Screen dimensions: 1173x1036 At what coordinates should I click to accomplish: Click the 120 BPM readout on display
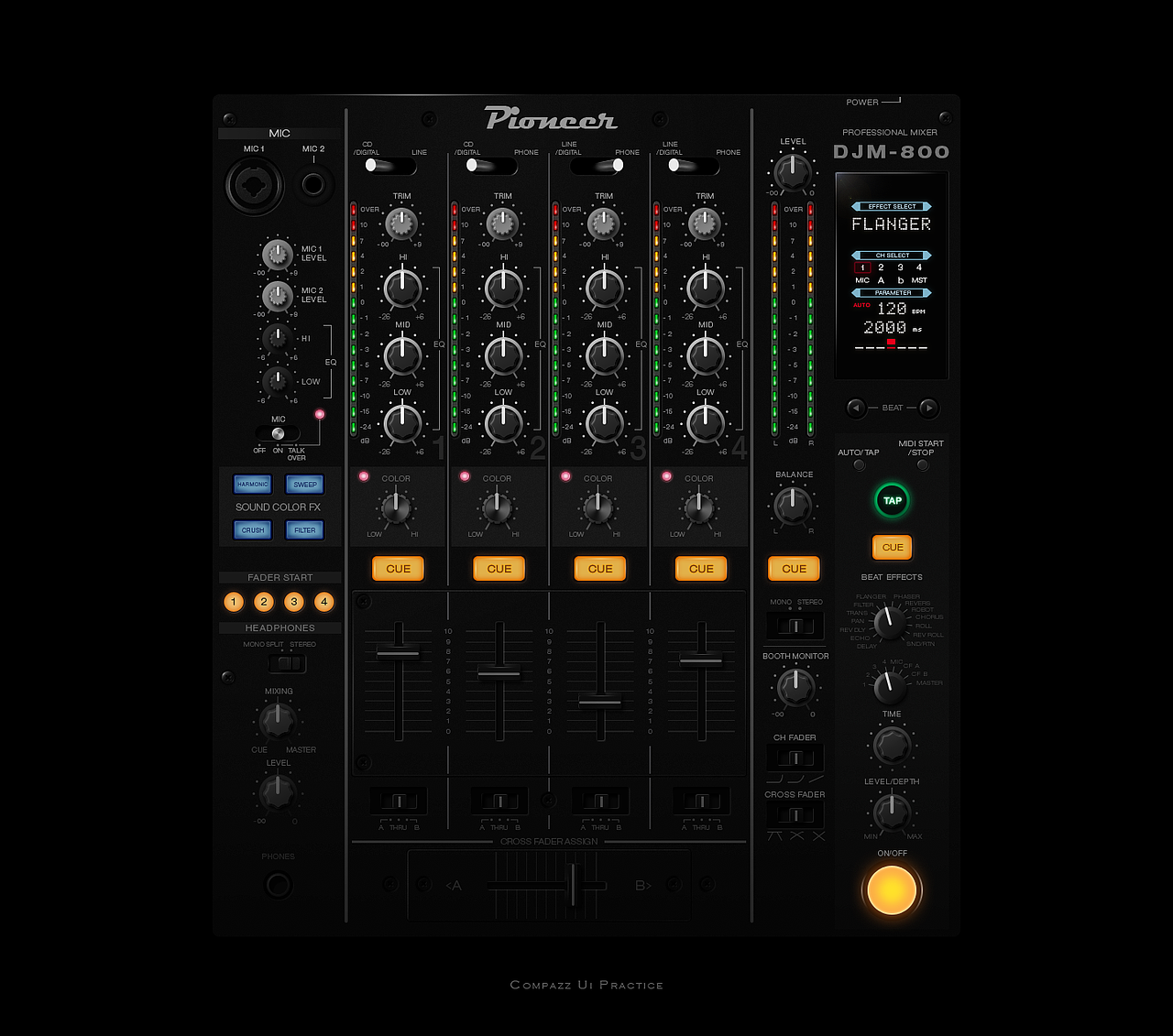[892, 309]
